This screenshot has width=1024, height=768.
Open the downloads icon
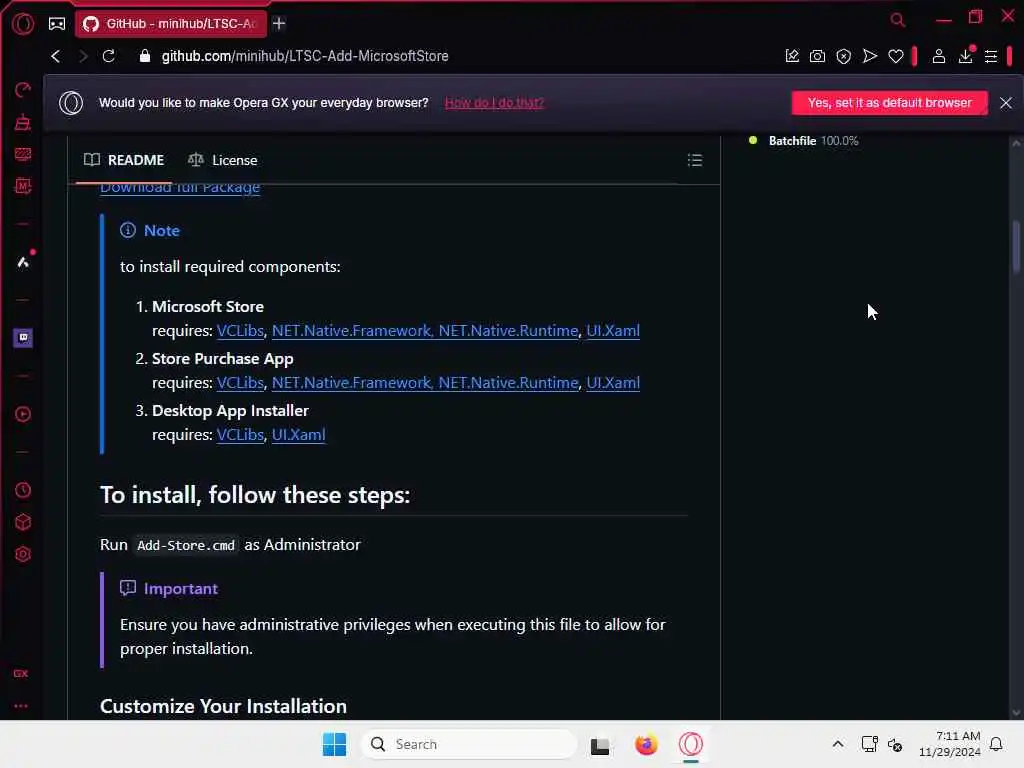(965, 56)
